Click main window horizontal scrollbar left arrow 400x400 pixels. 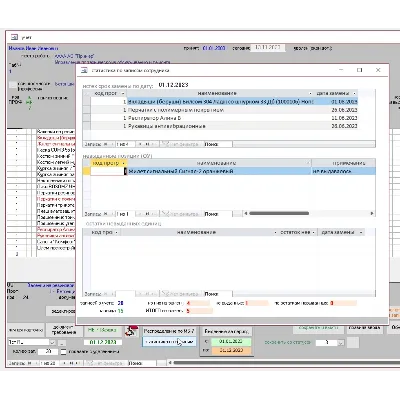pyautogui.click(x=170, y=363)
